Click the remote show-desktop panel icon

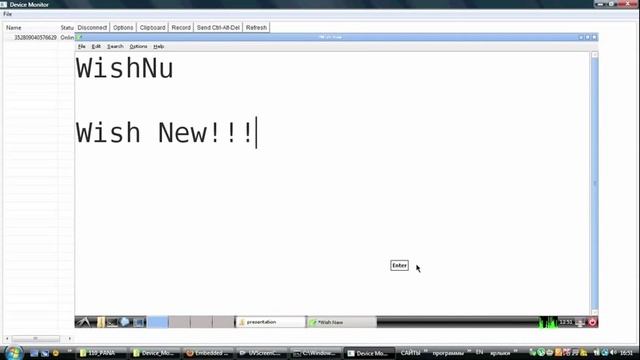(138, 322)
